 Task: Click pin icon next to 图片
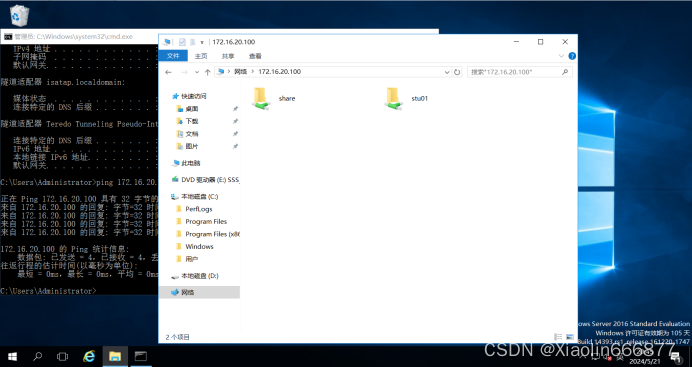coord(235,146)
